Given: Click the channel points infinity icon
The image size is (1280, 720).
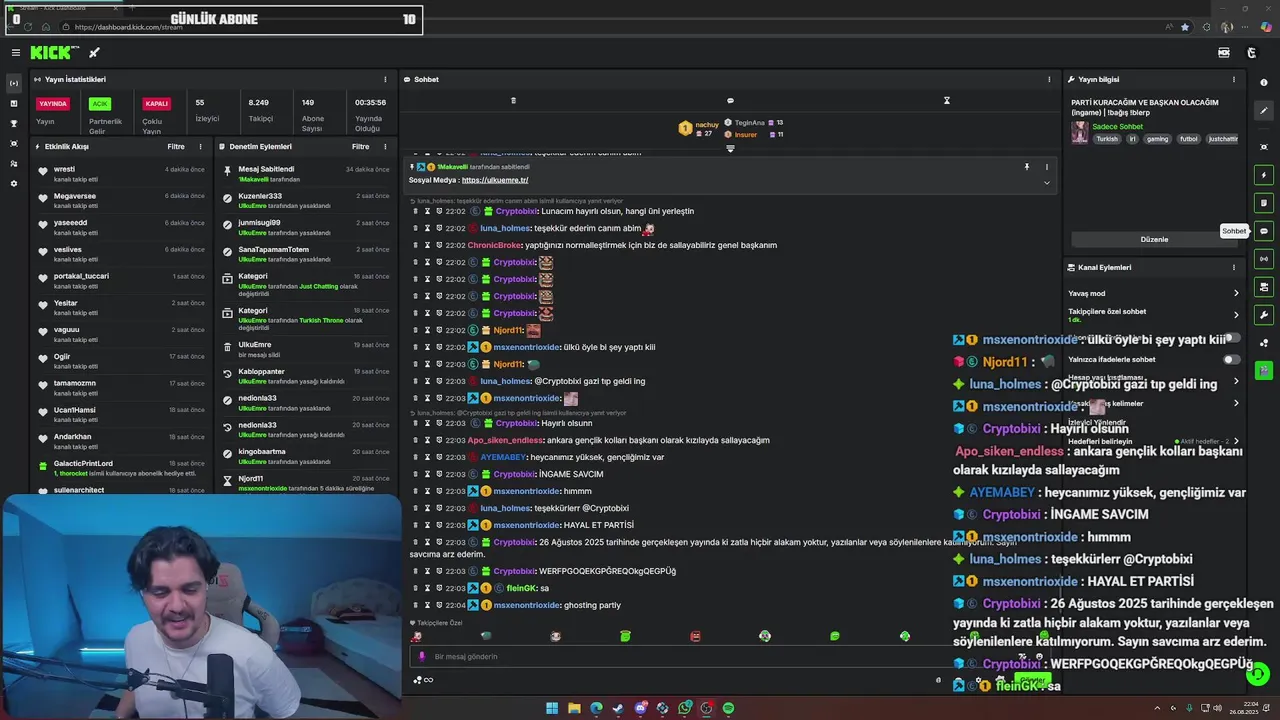Looking at the screenshot, I should (x=428, y=680).
